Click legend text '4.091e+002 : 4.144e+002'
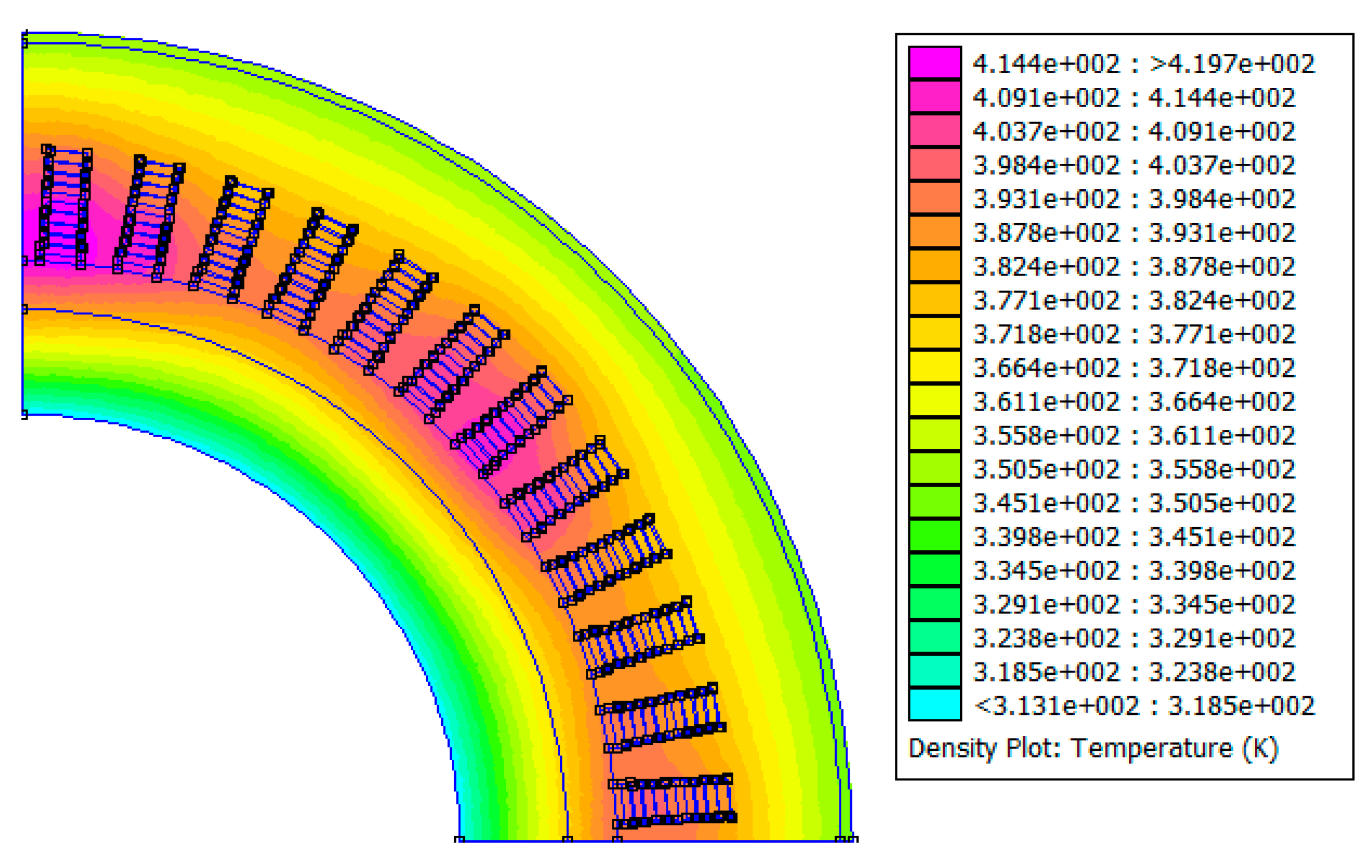The height and width of the screenshot is (868, 1372). 1134,97
